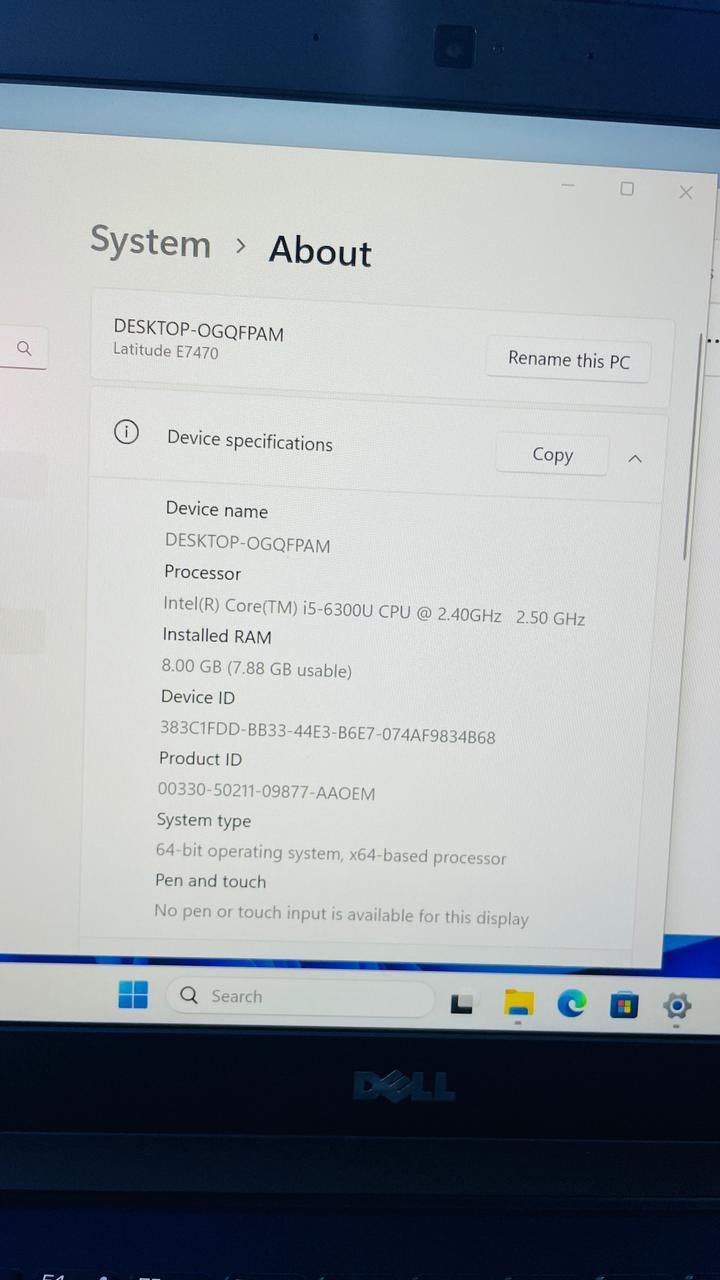Image resolution: width=720 pixels, height=1280 pixels.
Task: Click the Device specifications heading text
Action: point(249,441)
